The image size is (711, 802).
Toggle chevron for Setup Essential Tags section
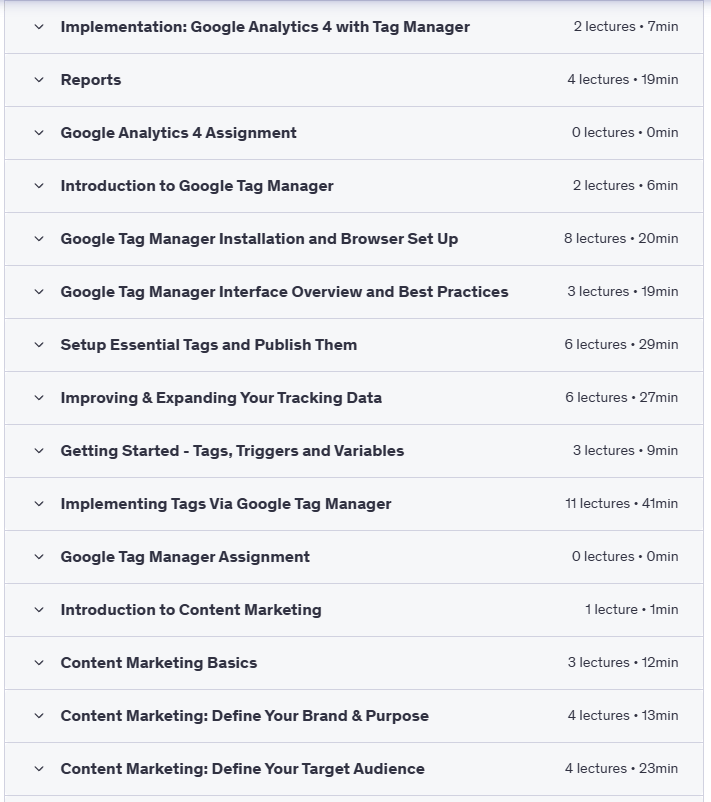(39, 345)
